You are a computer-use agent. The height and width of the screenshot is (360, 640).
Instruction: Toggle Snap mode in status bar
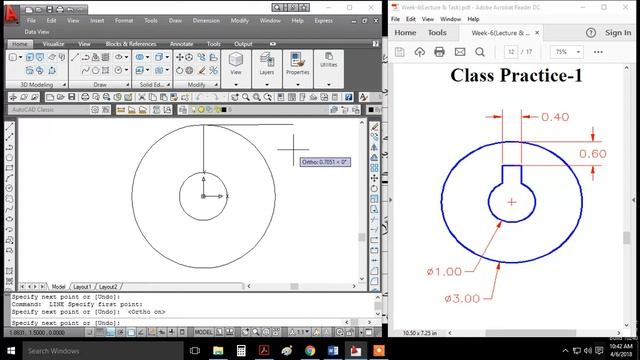tap(90, 332)
